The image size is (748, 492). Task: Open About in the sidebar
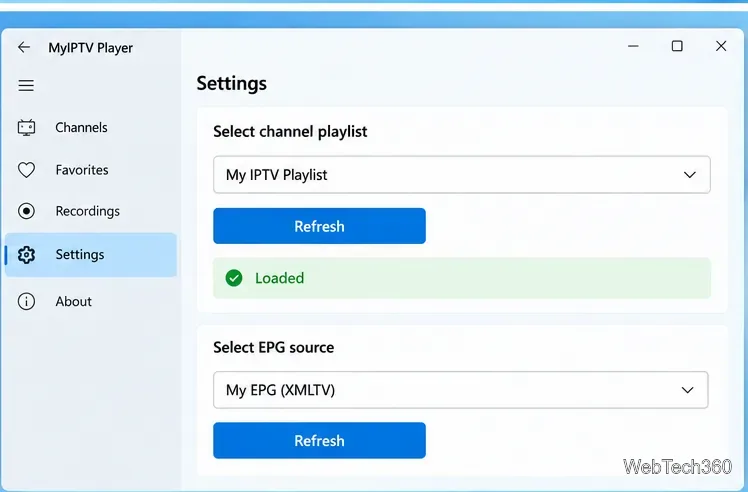91,302
